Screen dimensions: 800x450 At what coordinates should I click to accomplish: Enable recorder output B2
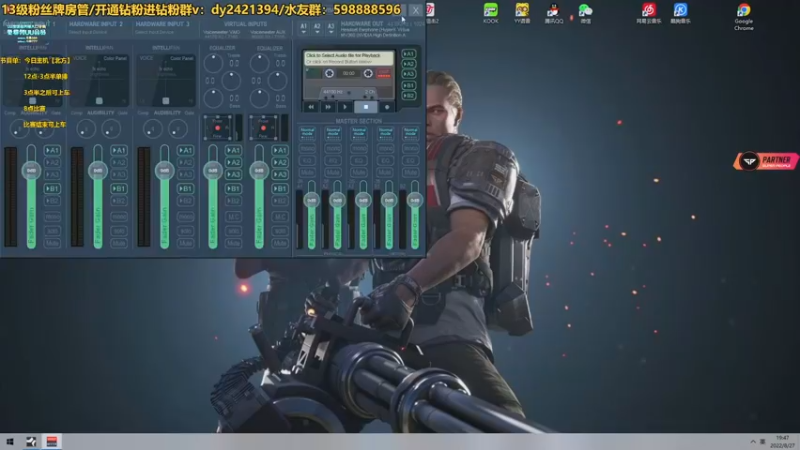pyautogui.click(x=409, y=95)
